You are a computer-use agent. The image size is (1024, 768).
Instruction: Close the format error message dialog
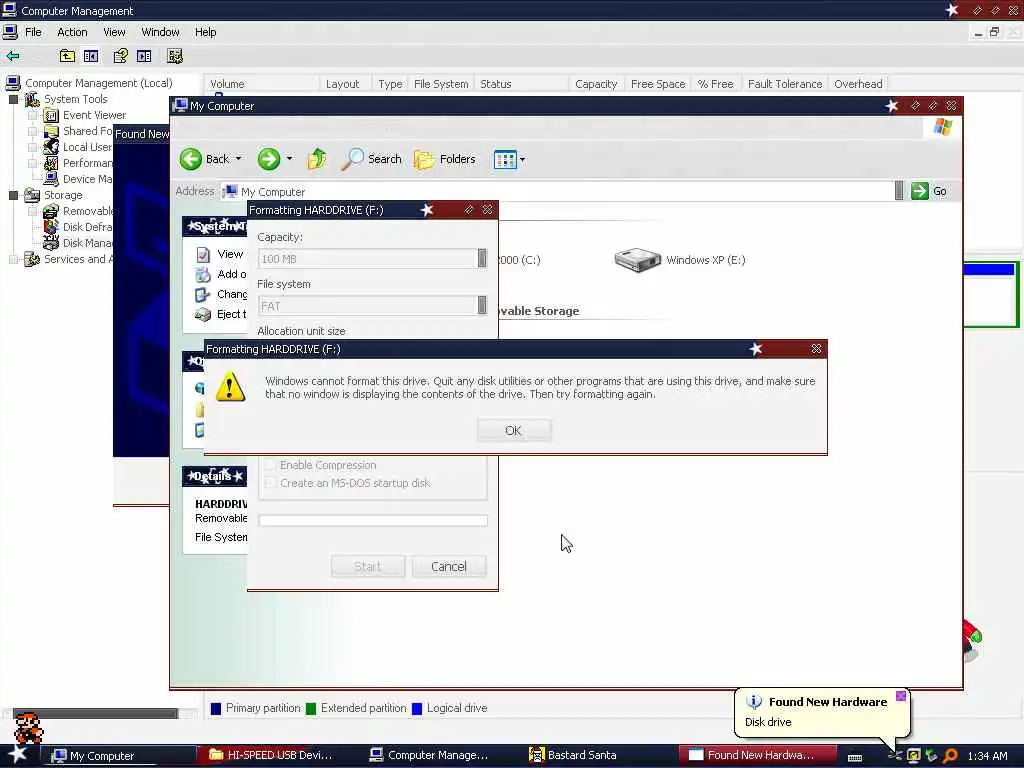[x=816, y=349]
